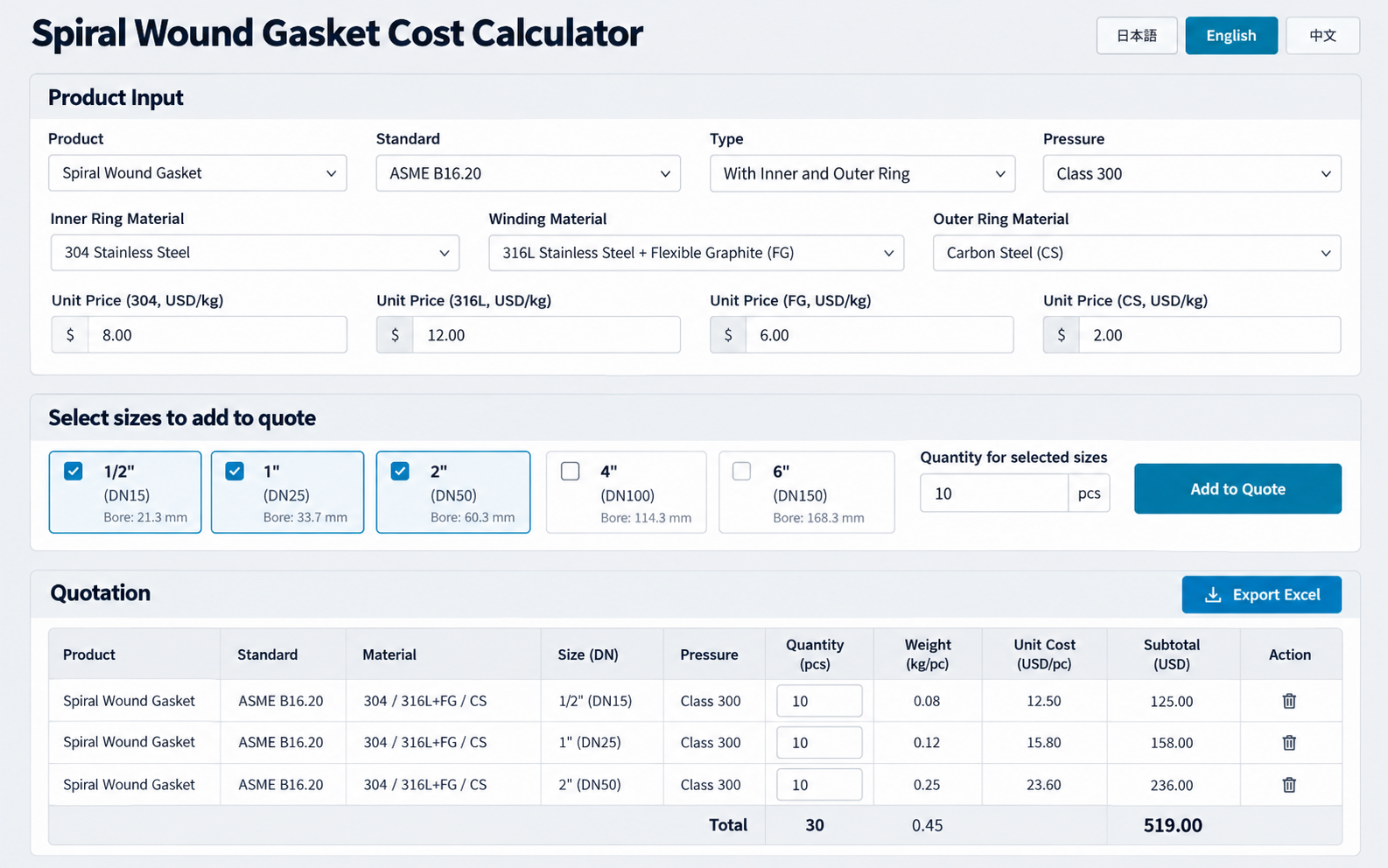Image resolution: width=1388 pixels, height=868 pixels.
Task: Expand the Inner Ring Material dropdown
Action: [255, 253]
